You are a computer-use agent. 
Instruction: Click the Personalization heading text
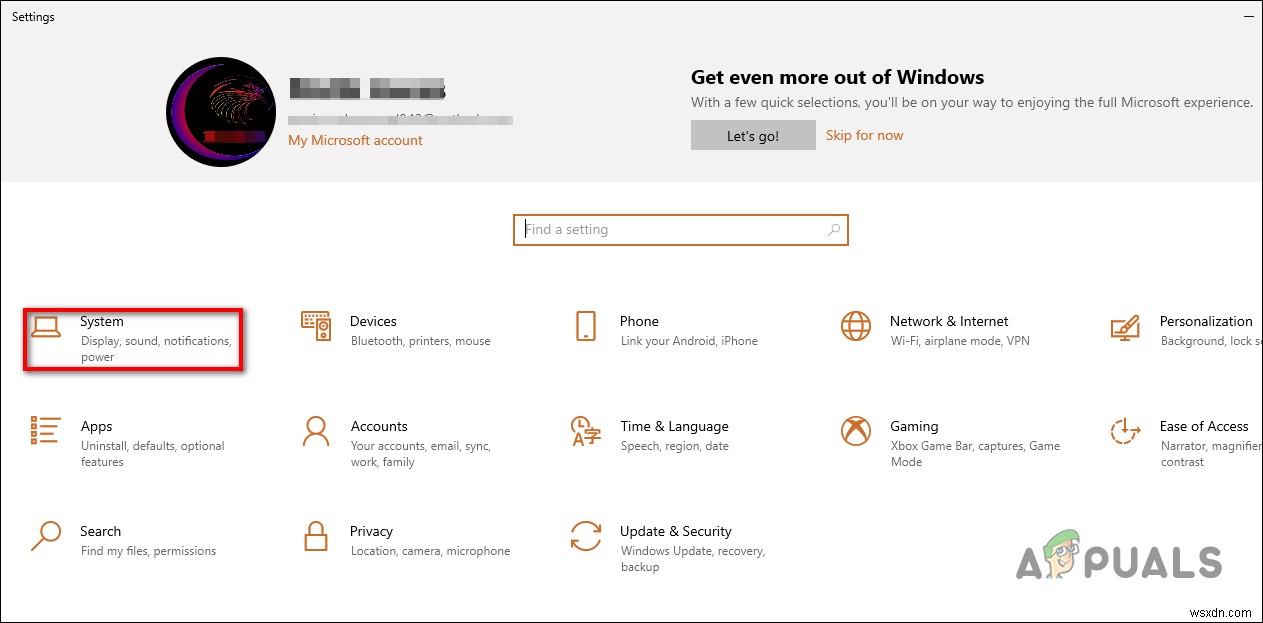coord(1206,321)
